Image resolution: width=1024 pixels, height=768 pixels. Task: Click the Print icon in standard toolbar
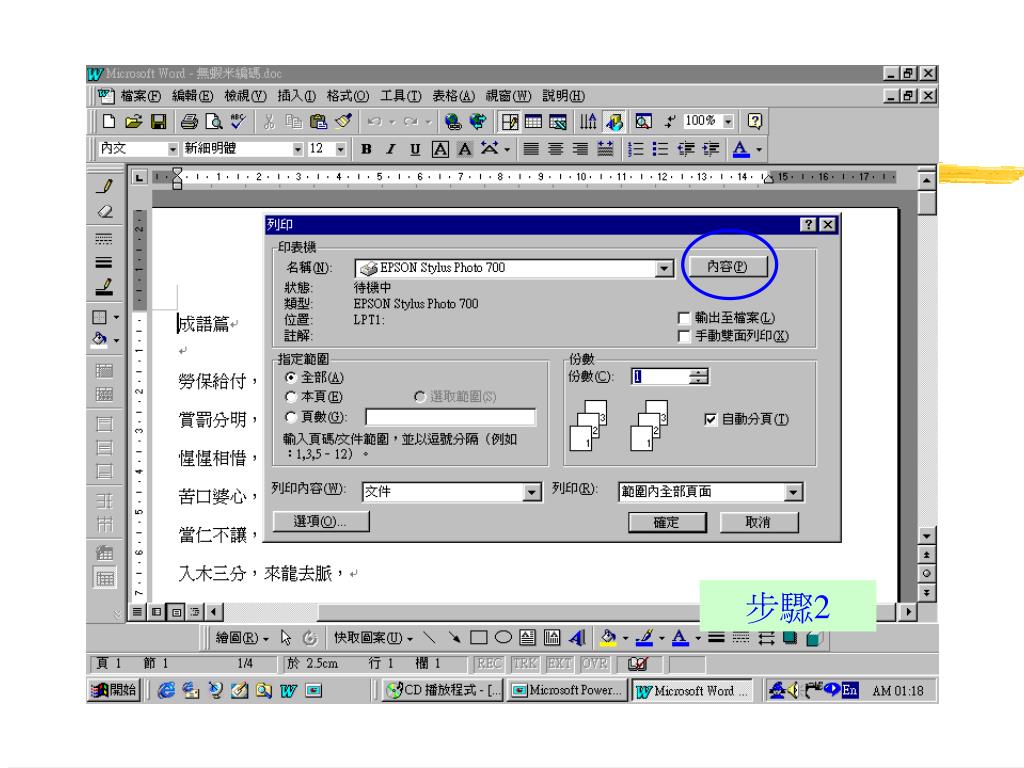pos(189,121)
